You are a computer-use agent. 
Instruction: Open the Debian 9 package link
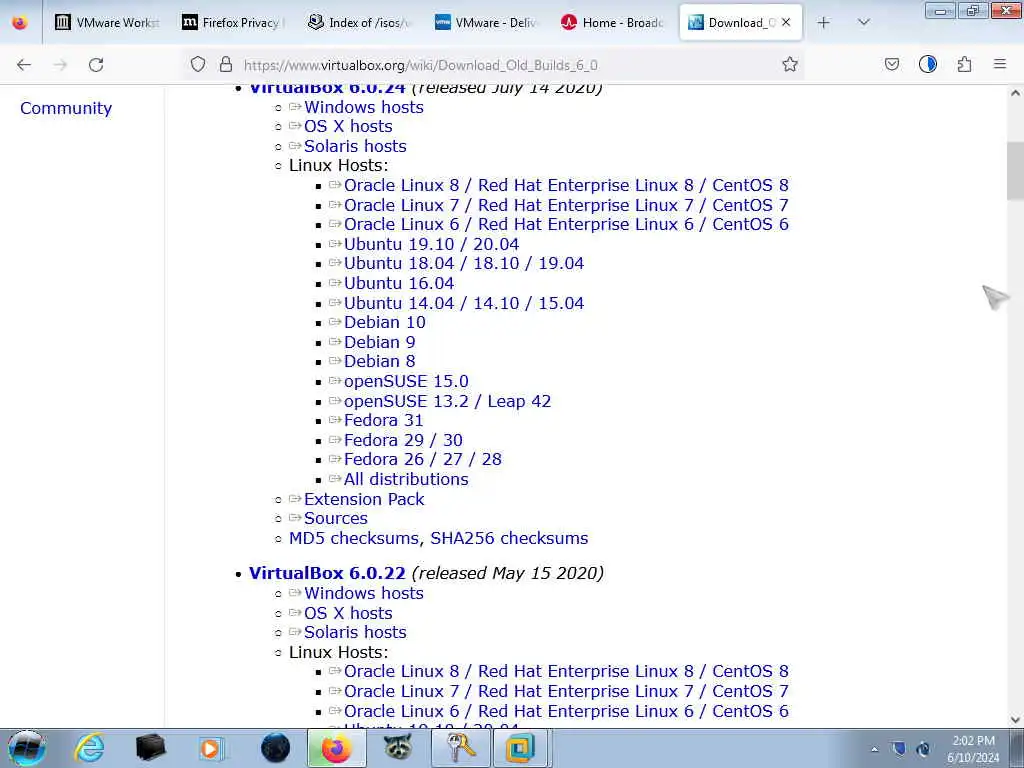coord(379,342)
